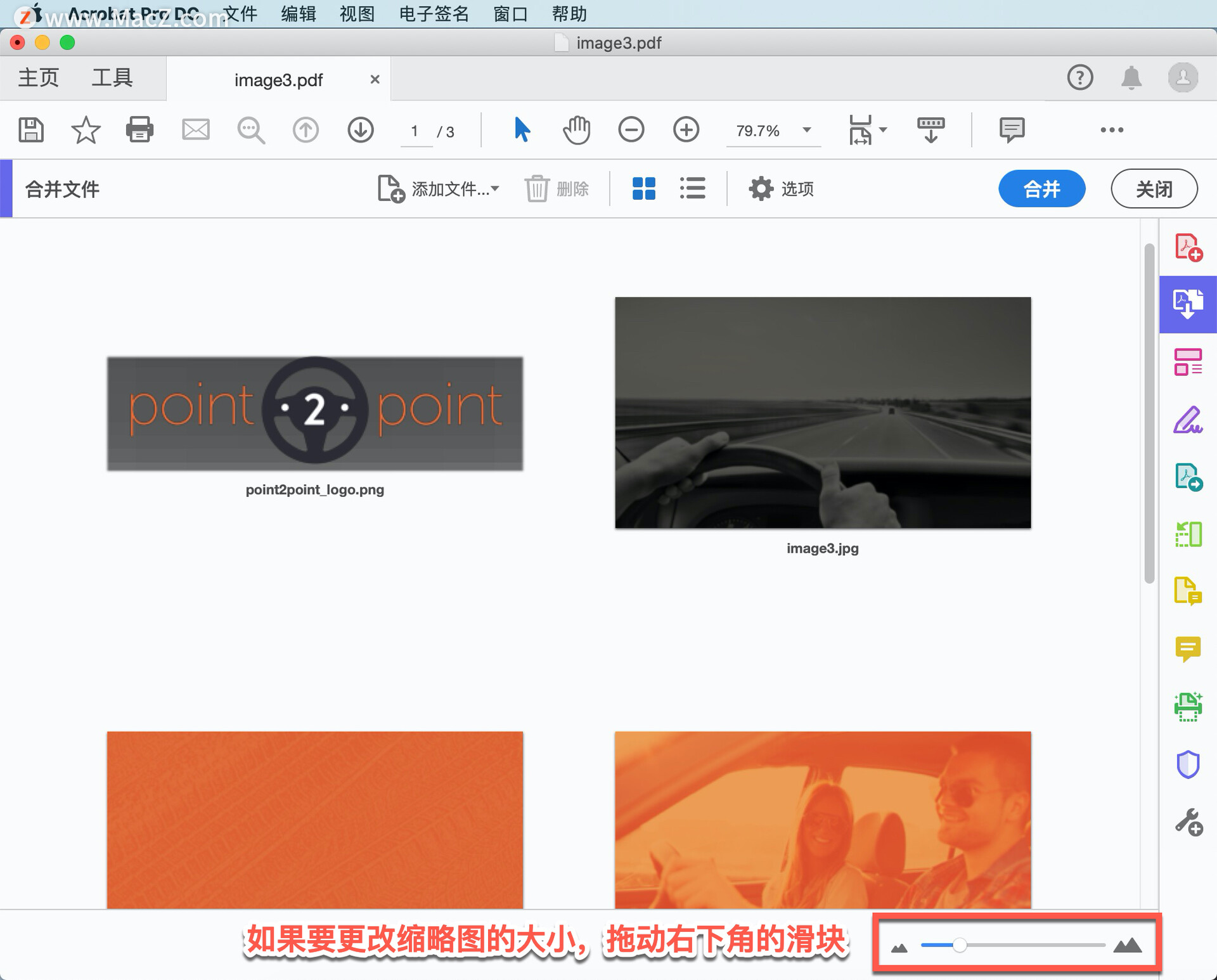Open Help question mark icon

(1080, 78)
